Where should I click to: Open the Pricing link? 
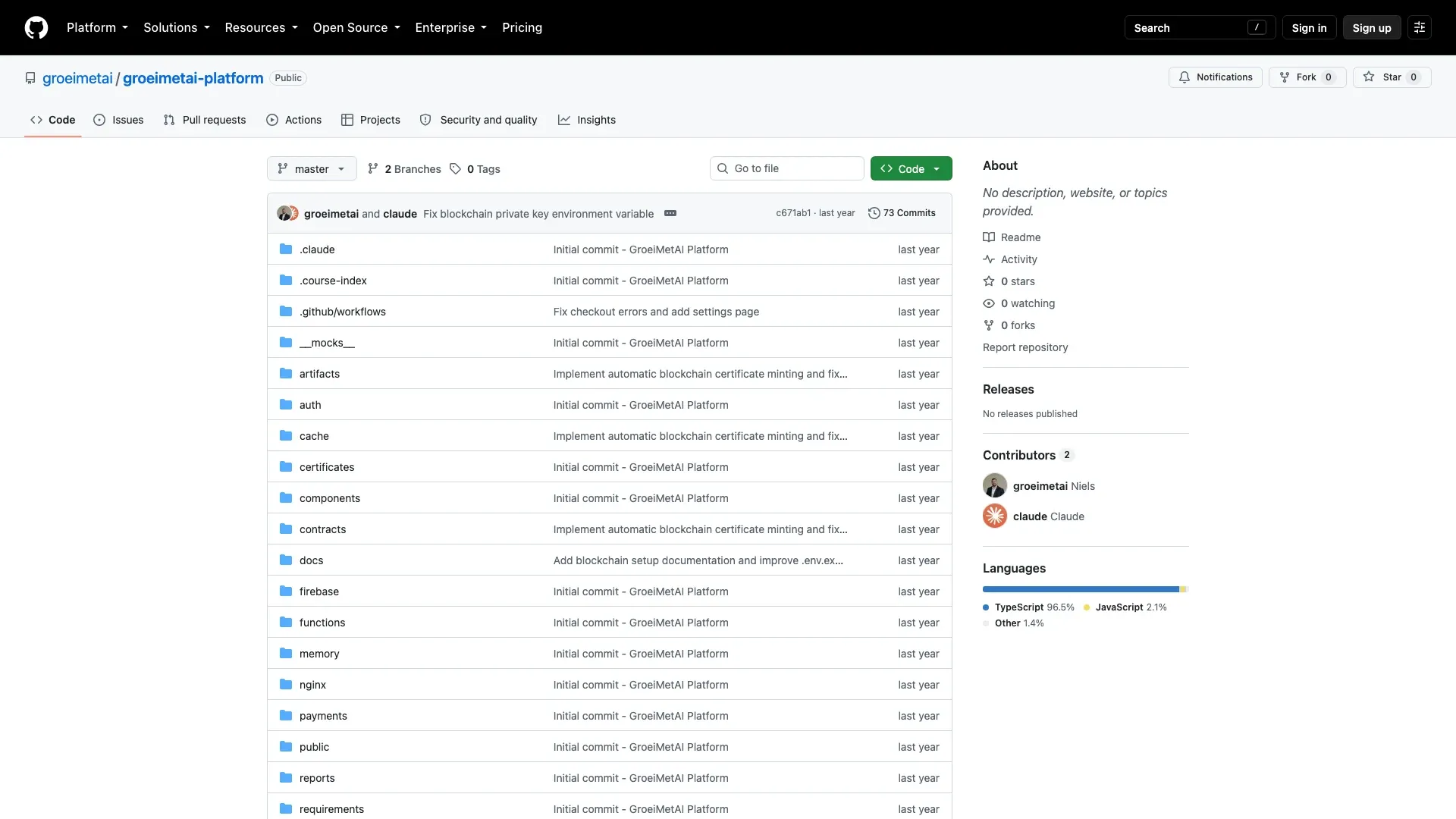point(522,27)
